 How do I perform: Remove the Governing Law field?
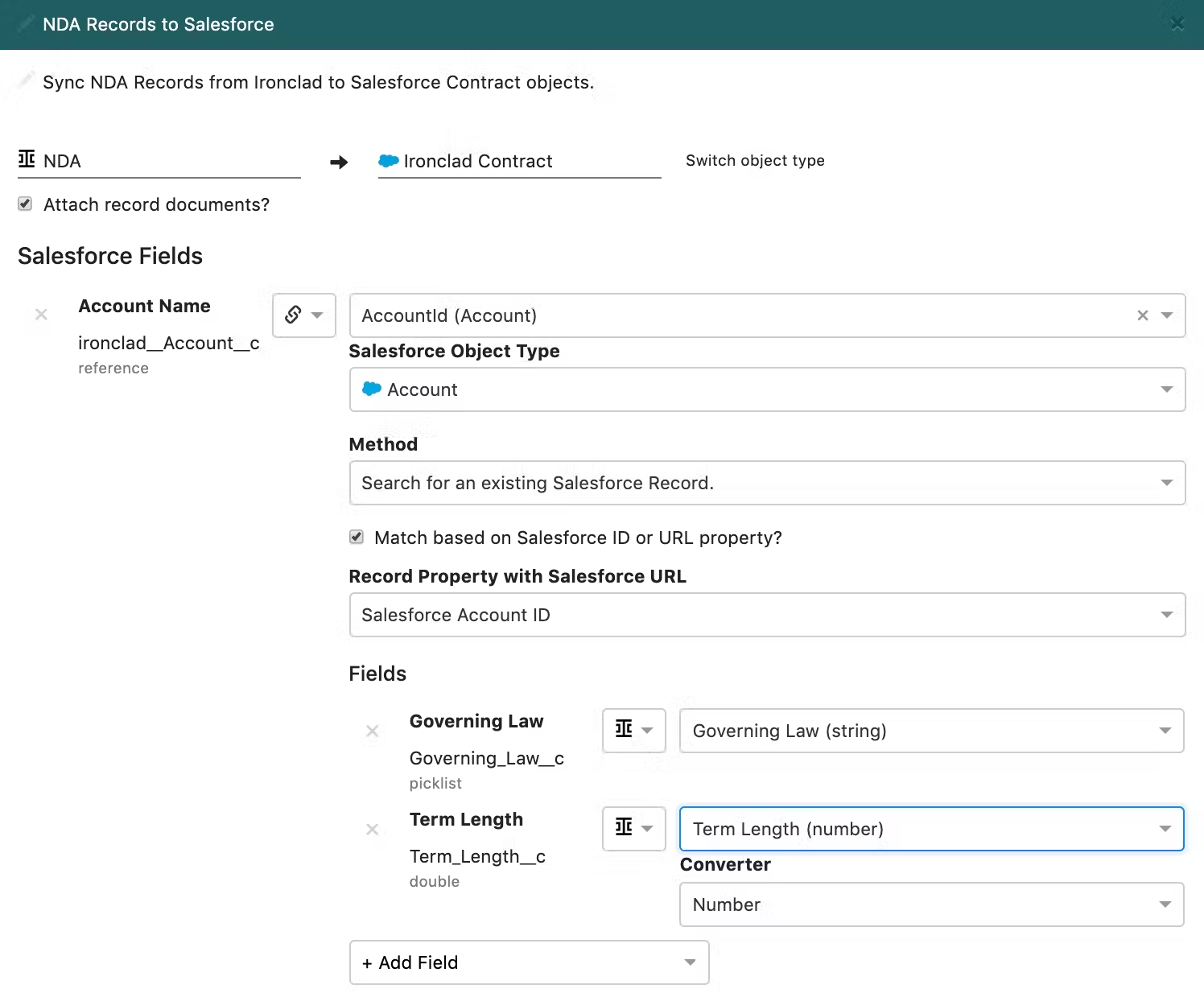[372, 731]
